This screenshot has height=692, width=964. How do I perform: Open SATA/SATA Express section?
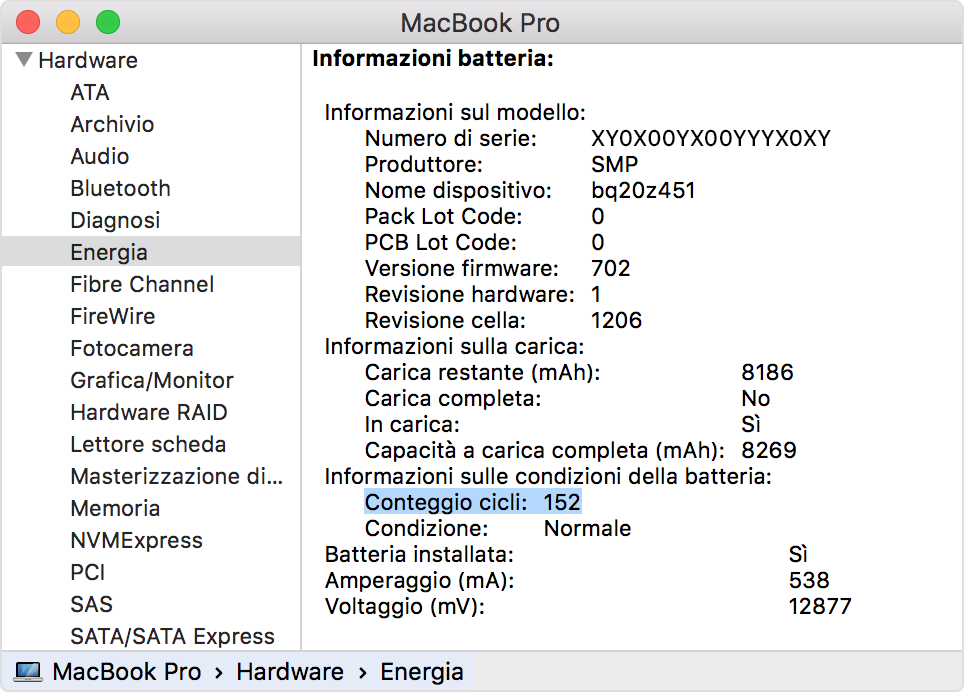click(172, 636)
